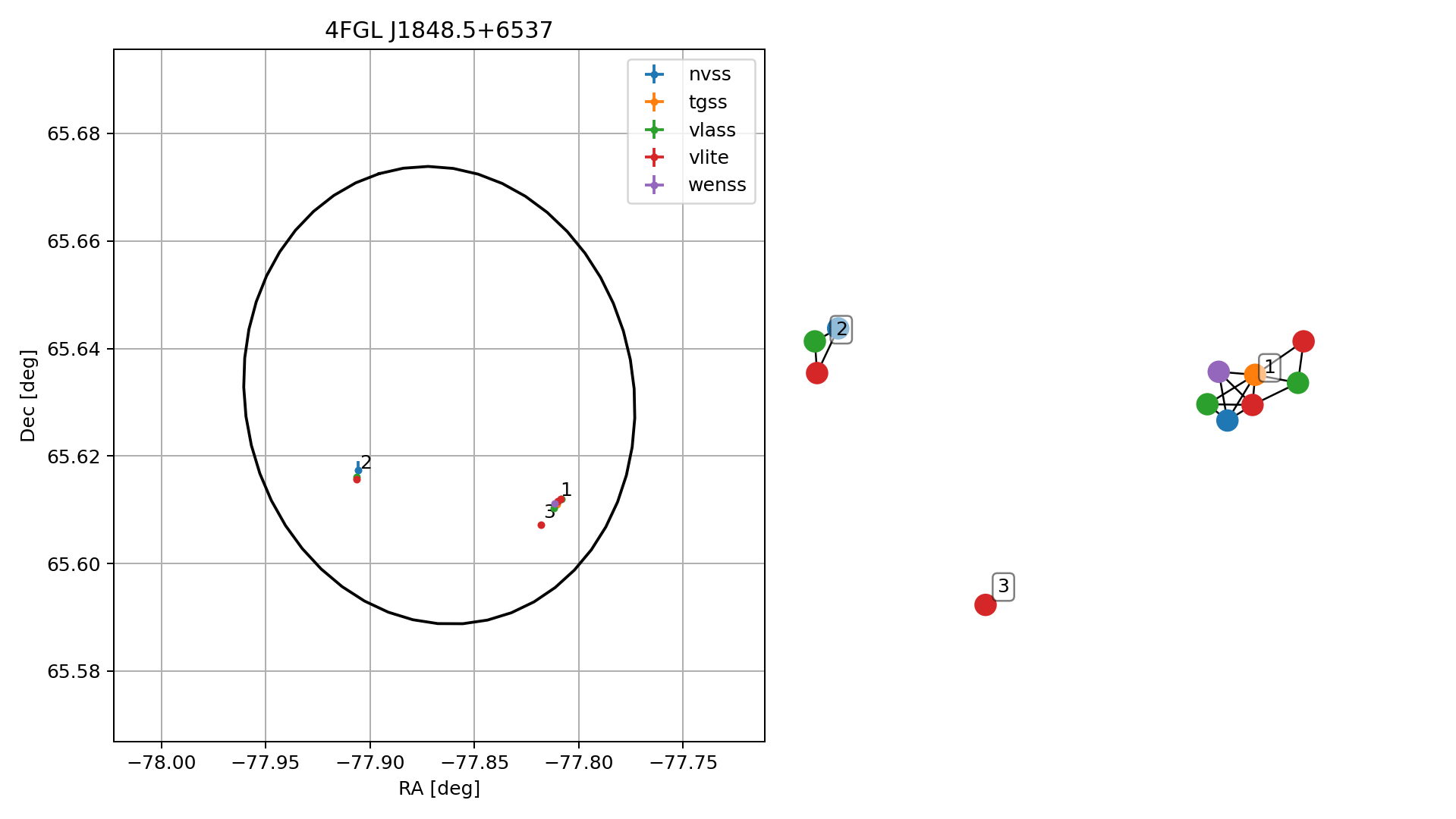Select the wenss legend label
Image resolution: width=1456 pixels, height=819 pixels.
click(x=717, y=185)
